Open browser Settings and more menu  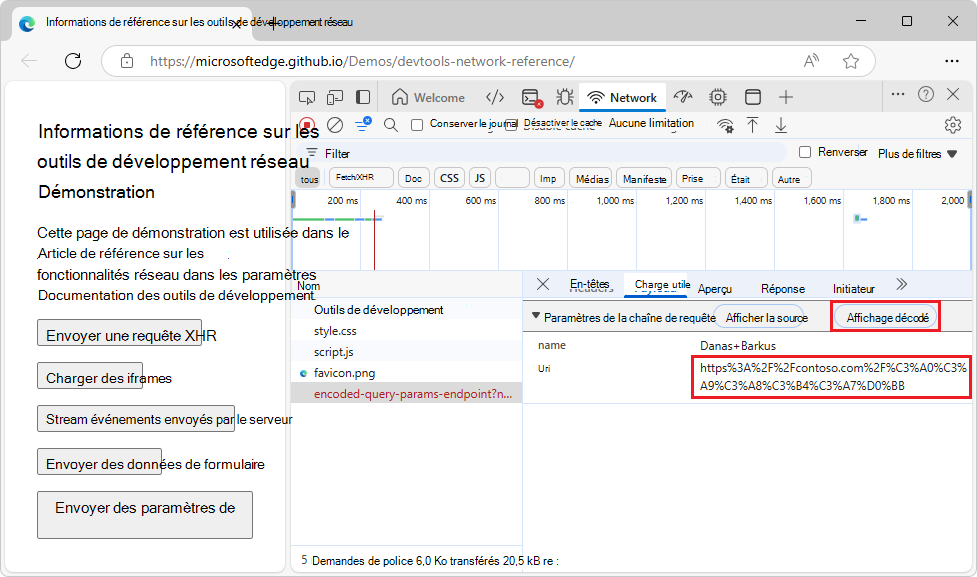(x=951, y=61)
